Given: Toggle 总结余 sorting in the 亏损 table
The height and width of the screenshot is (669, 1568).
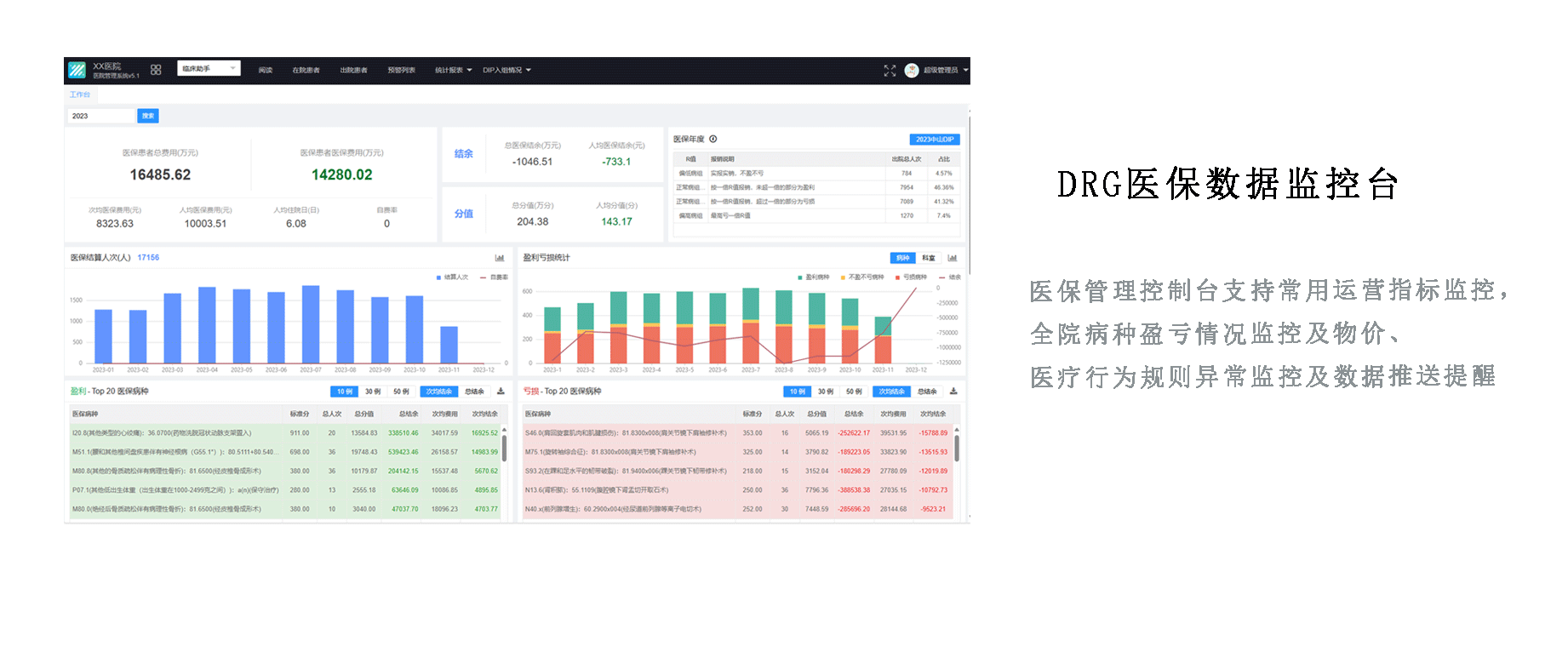Looking at the screenshot, I should pos(927,392).
